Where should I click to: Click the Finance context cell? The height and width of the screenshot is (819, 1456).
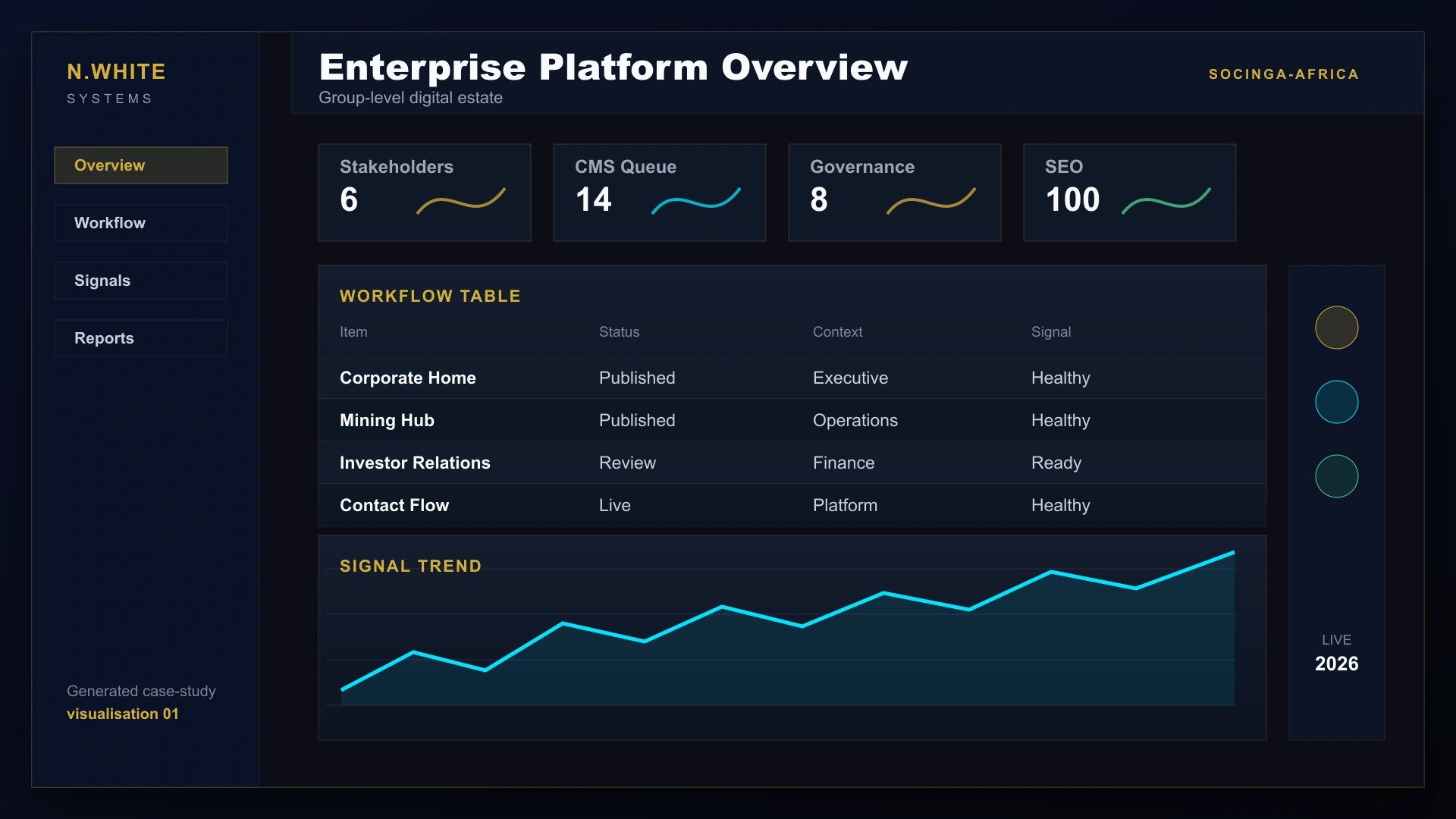click(844, 463)
